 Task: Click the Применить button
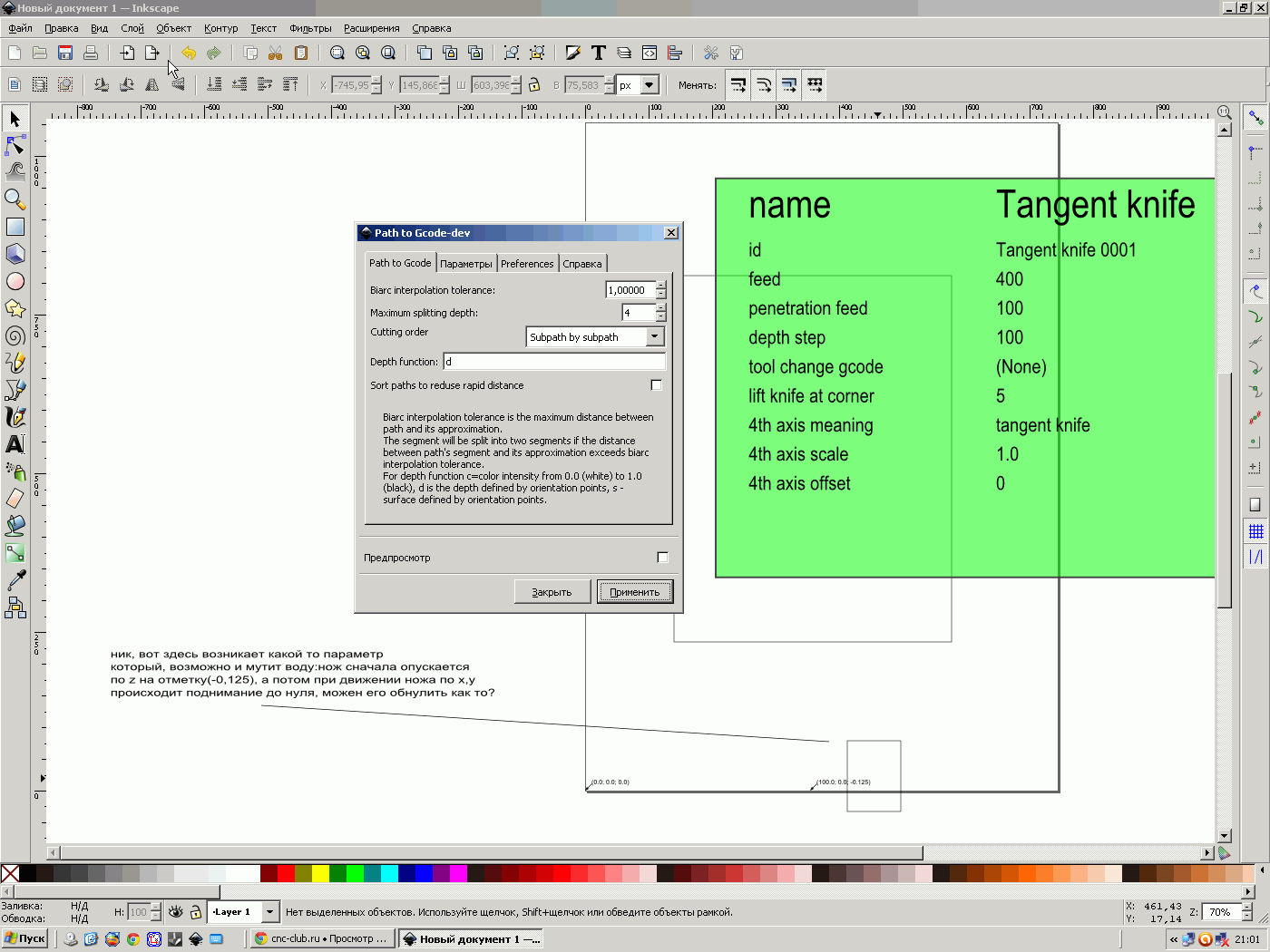pyautogui.click(x=635, y=592)
